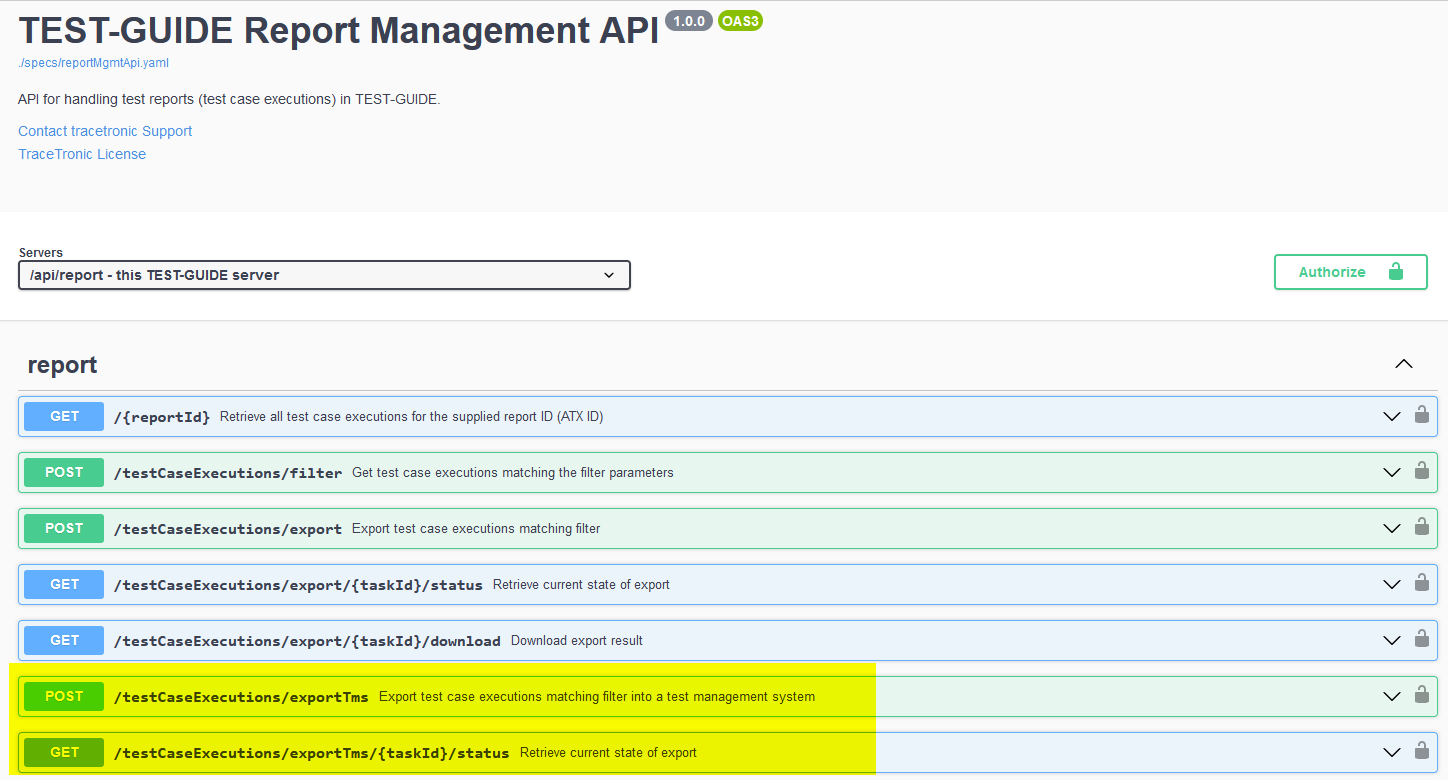Click the Authorize button
The width and height of the screenshot is (1448, 780).
click(1350, 272)
